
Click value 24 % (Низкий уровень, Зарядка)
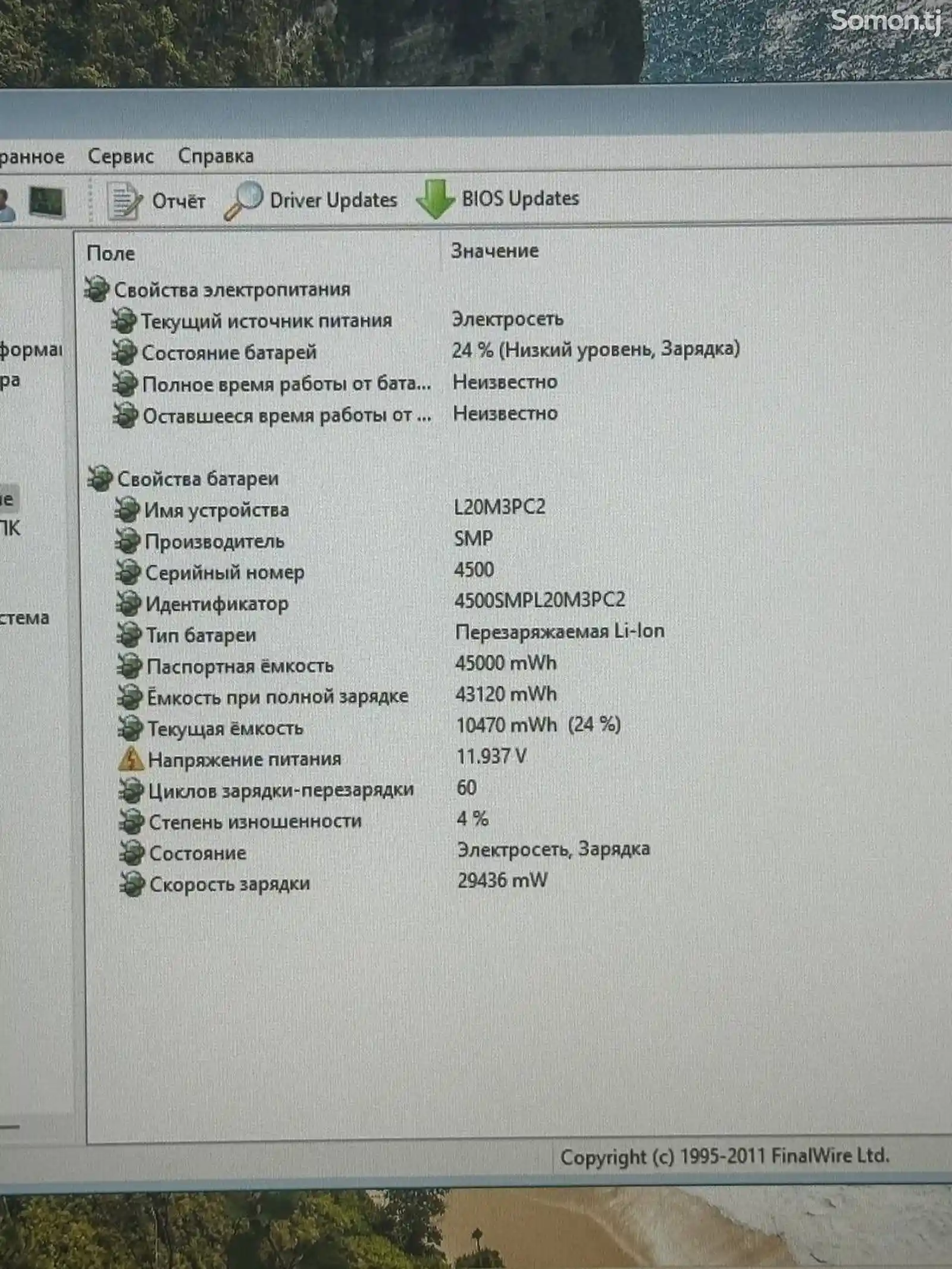596,349
